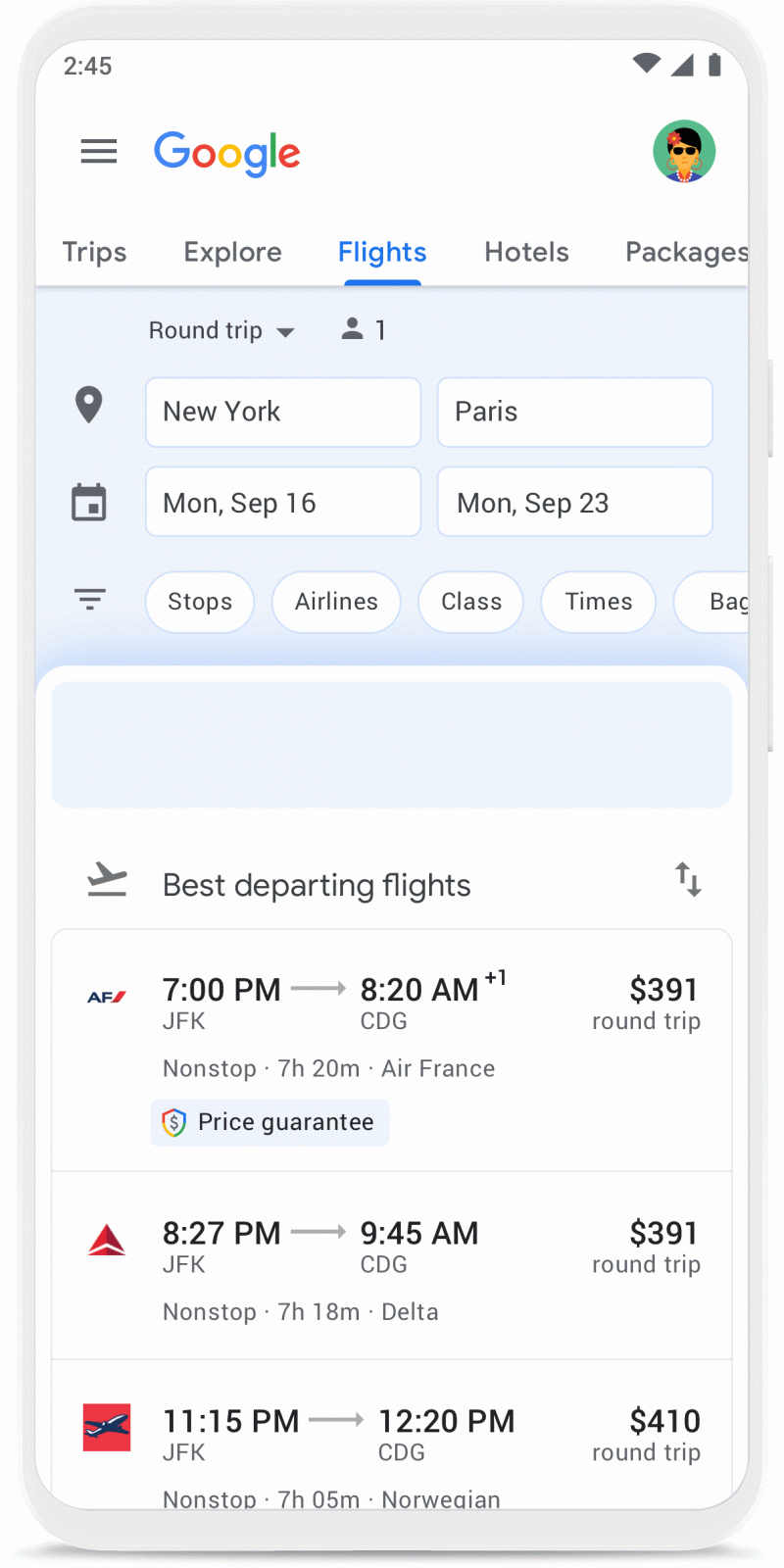Sort flights using the sort arrows icon

[688, 880]
